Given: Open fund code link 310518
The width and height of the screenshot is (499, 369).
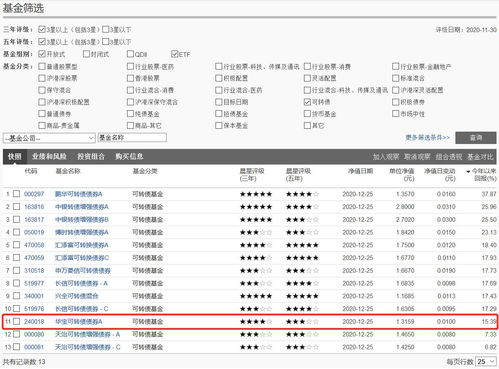Looking at the screenshot, I should pyautogui.click(x=34, y=270).
